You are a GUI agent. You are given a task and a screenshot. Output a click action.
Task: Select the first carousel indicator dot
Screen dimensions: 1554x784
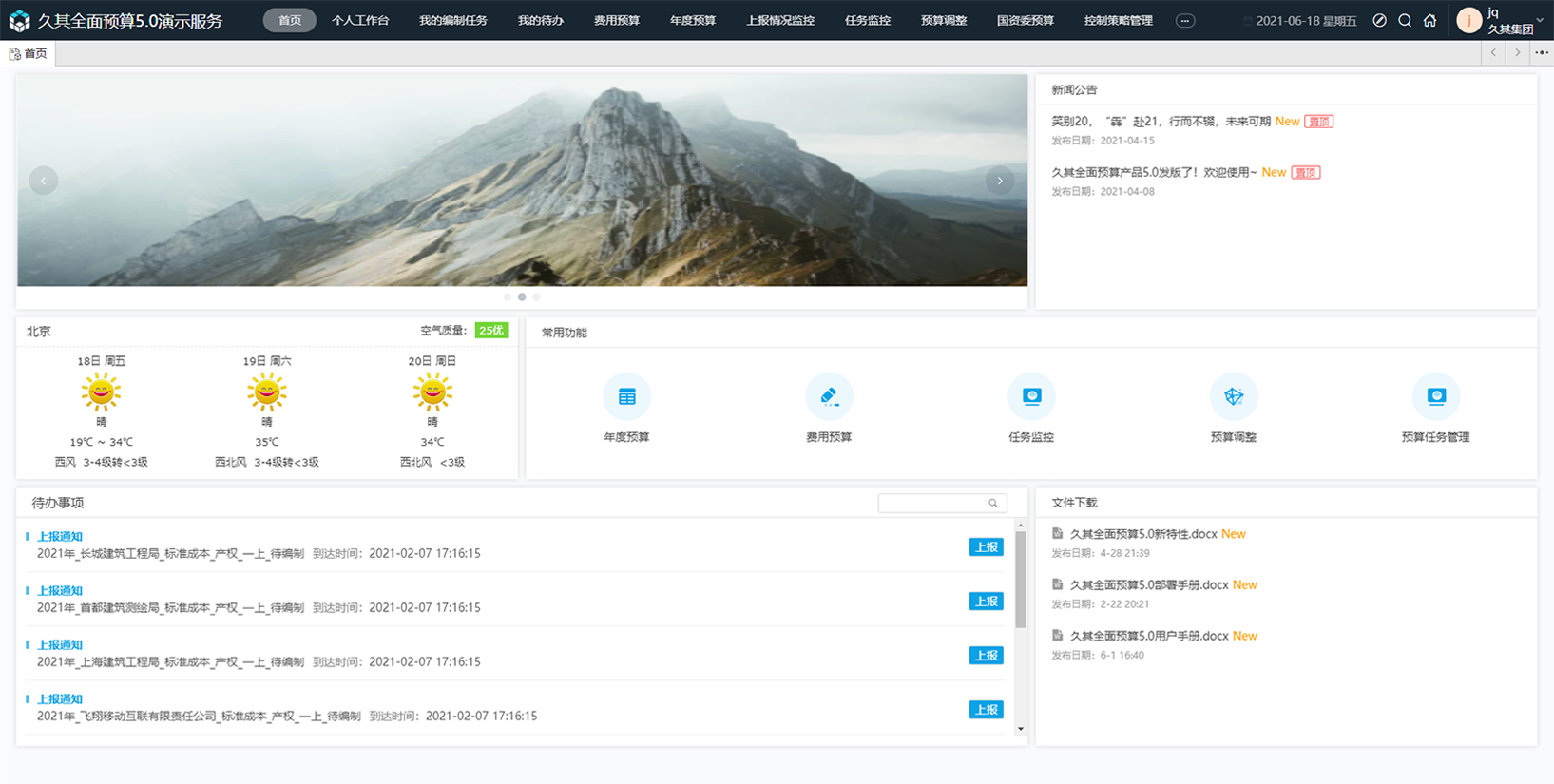508,297
